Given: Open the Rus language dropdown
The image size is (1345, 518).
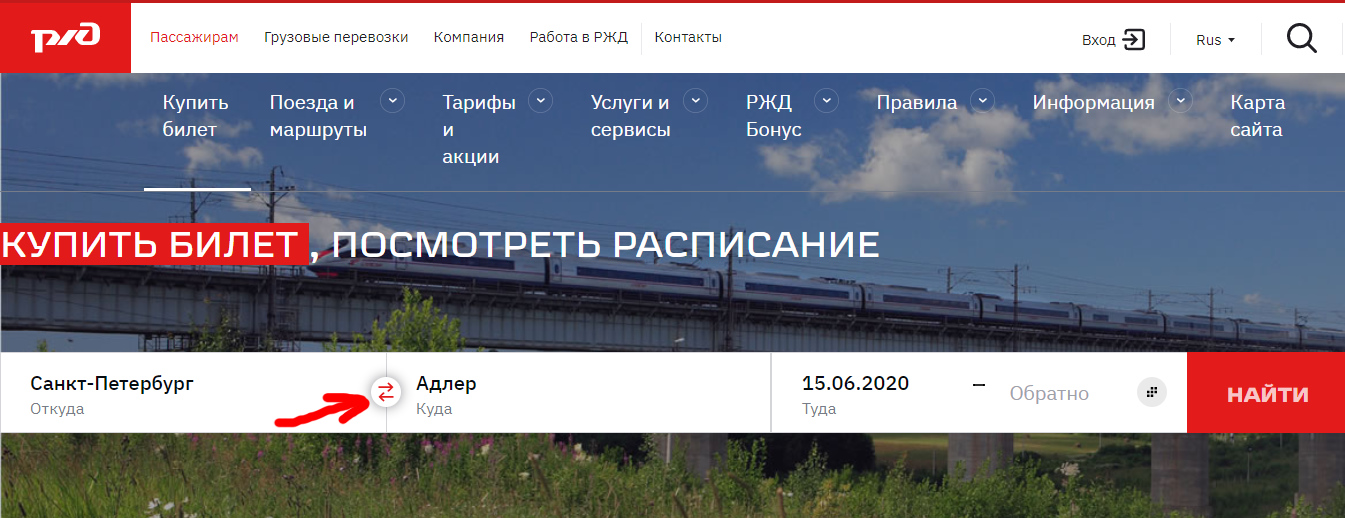Looking at the screenshot, I should 1215,40.
